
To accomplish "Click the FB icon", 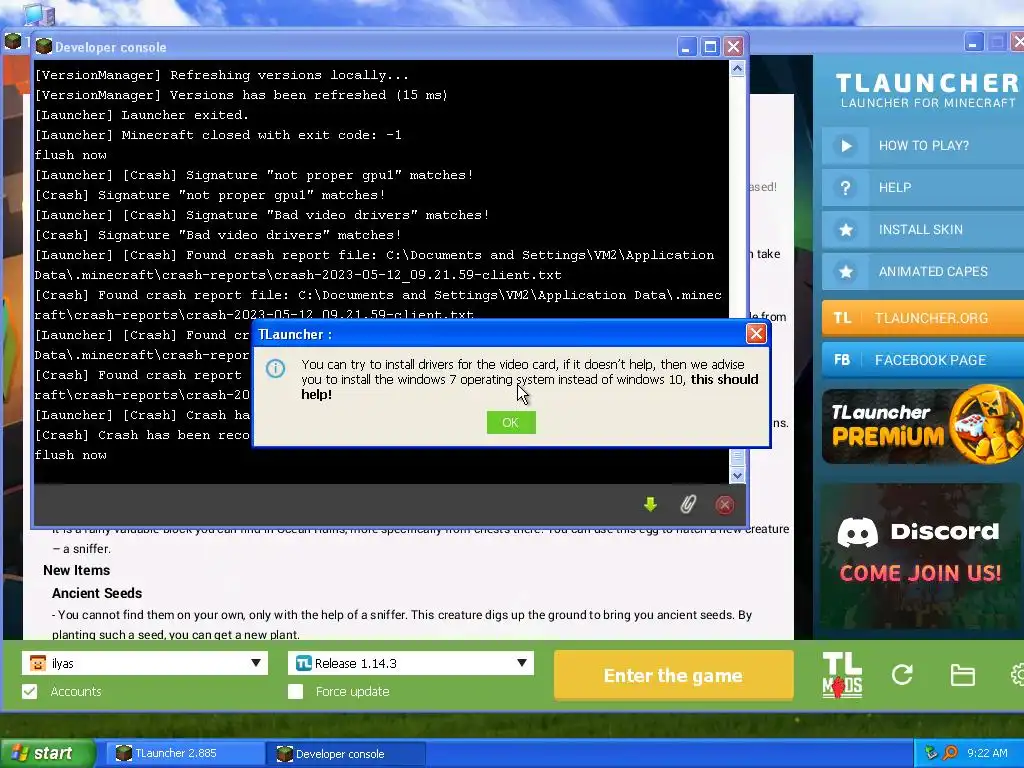I will pyautogui.click(x=842, y=360).
